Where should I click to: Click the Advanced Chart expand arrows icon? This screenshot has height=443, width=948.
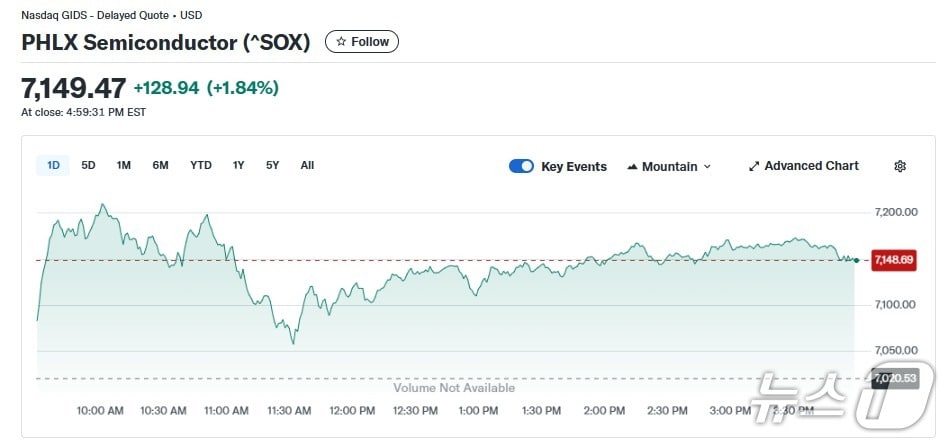pos(754,166)
